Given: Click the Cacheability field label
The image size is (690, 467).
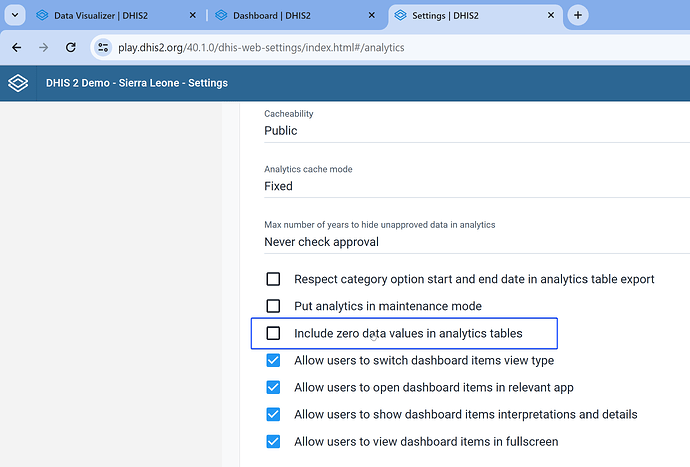Looking at the screenshot, I should click(289, 114).
